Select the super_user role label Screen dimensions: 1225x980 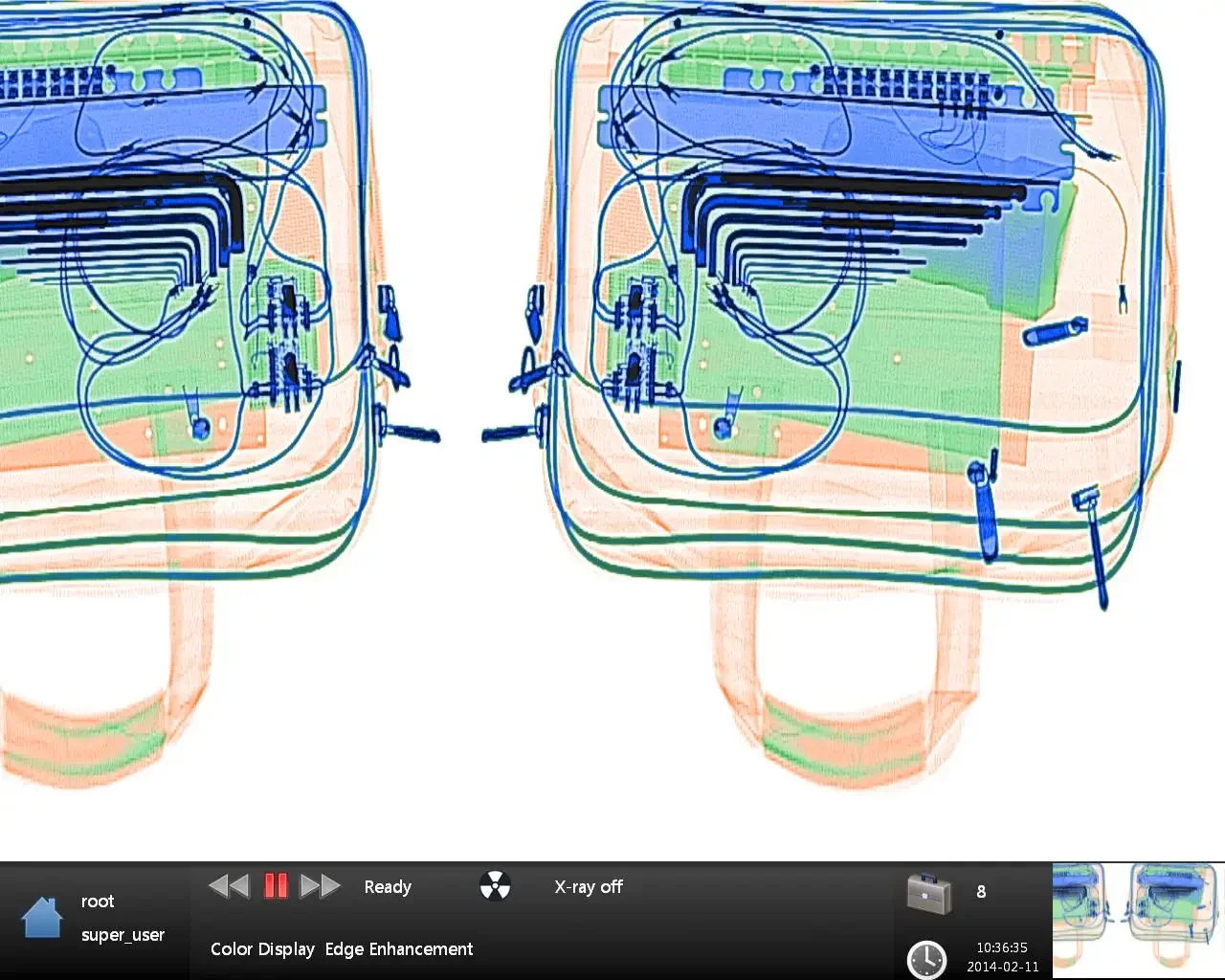(x=122, y=935)
